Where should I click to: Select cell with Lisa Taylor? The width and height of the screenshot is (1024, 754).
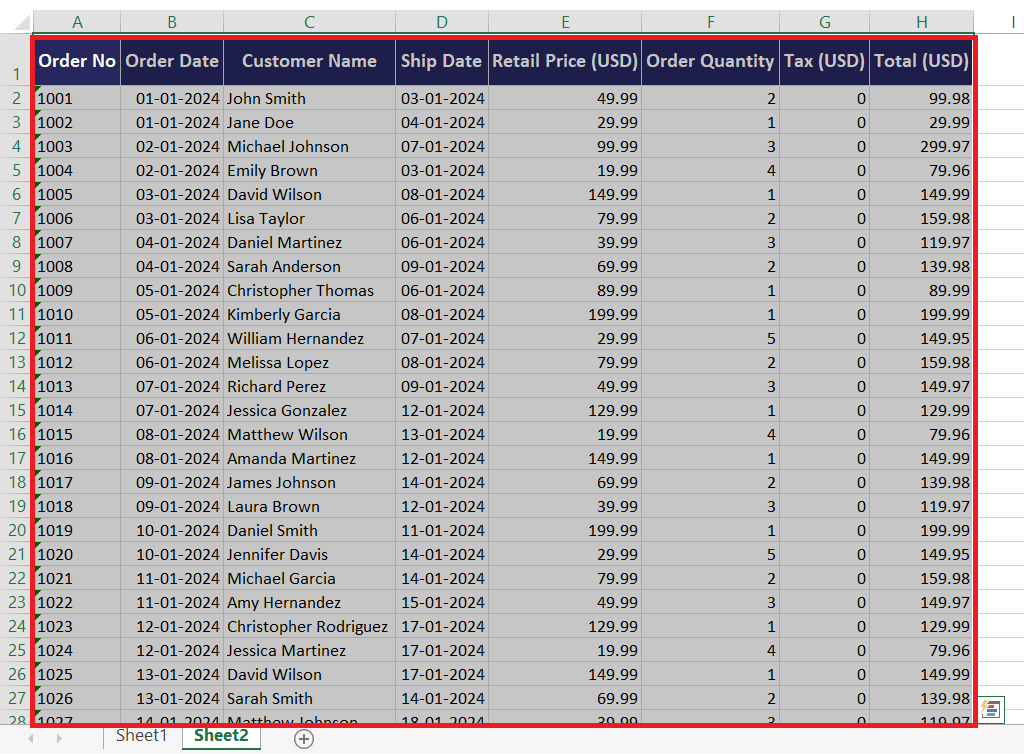coord(310,219)
